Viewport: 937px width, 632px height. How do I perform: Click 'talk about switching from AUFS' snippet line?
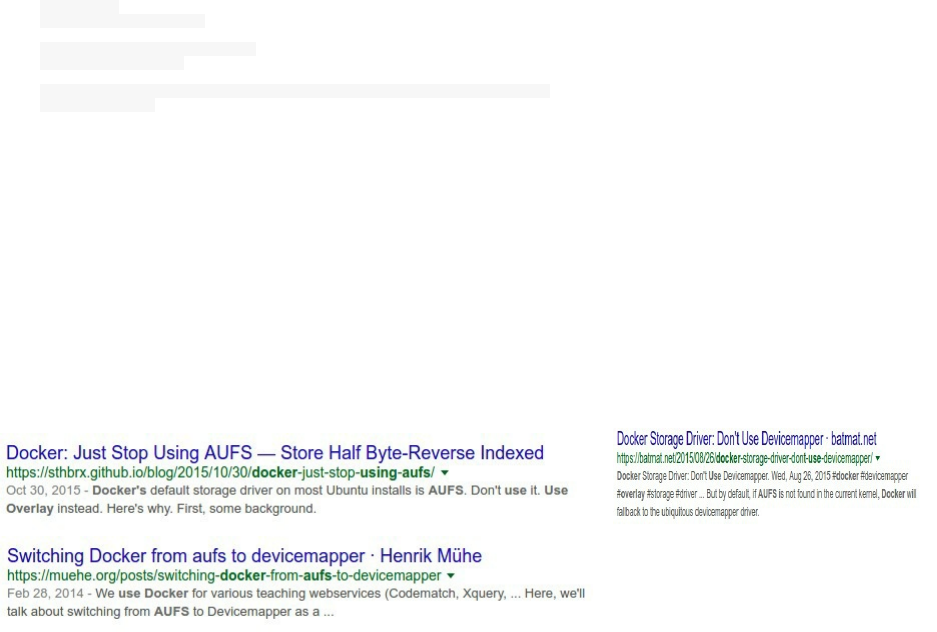[170, 612]
